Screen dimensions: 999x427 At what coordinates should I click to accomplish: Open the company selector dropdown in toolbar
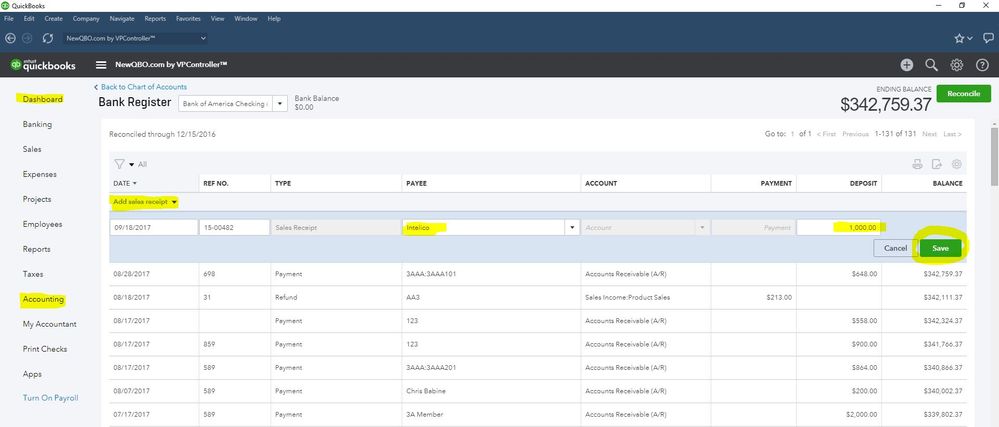pos(136,38)
